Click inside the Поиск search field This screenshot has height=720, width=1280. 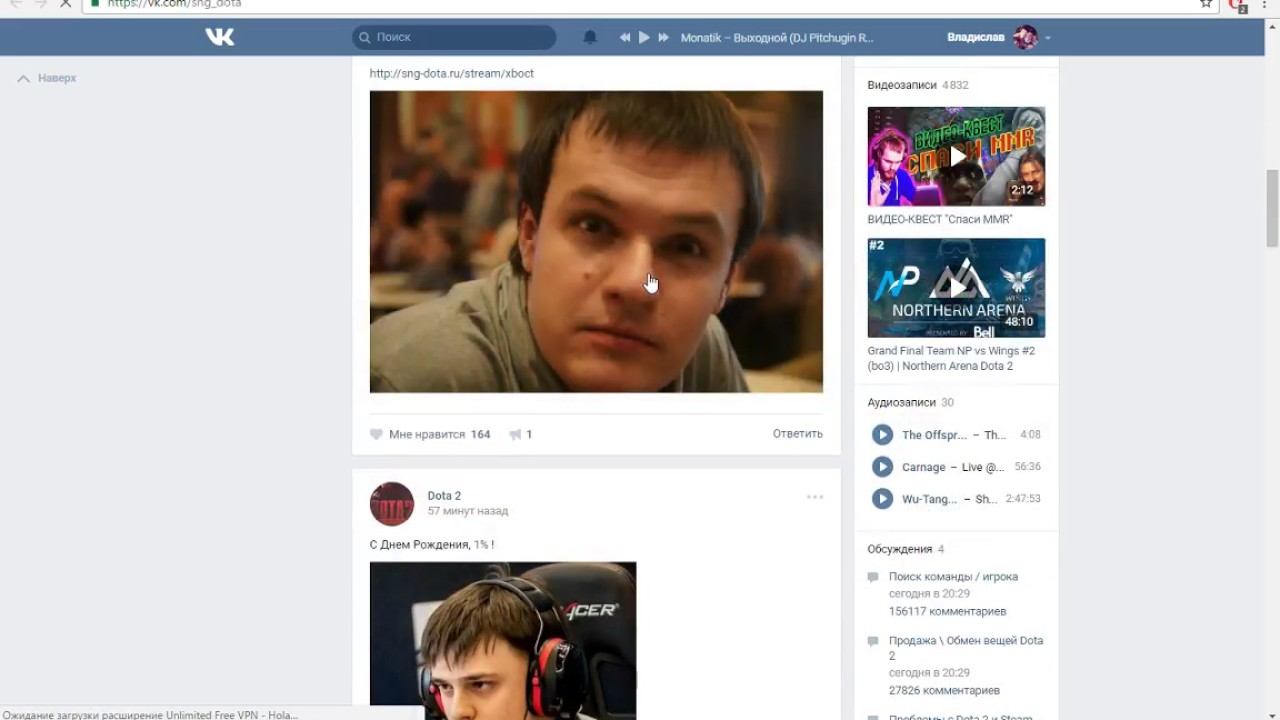pyautogui.click(x=454, y=37)
